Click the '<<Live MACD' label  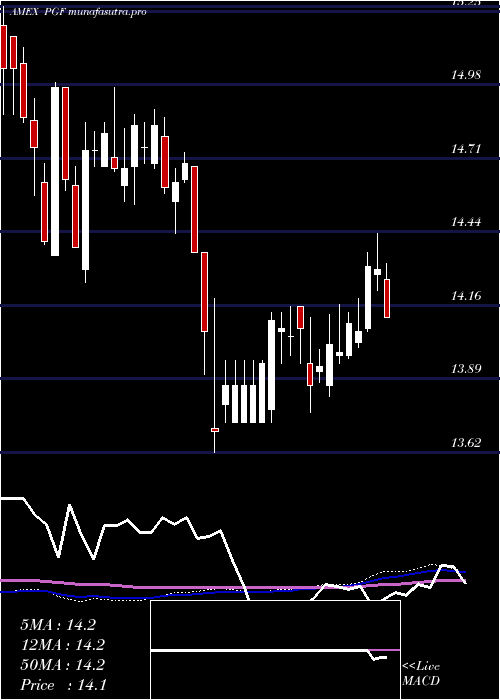421,673
